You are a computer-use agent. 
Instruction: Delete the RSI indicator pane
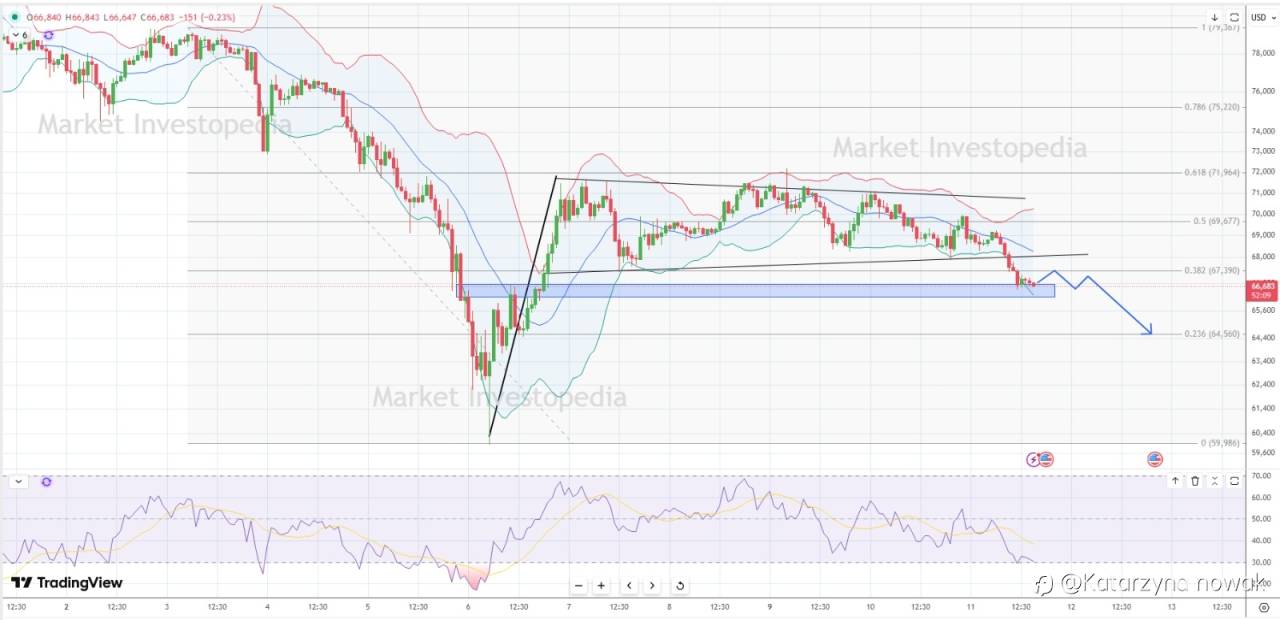pos(1195,482)
